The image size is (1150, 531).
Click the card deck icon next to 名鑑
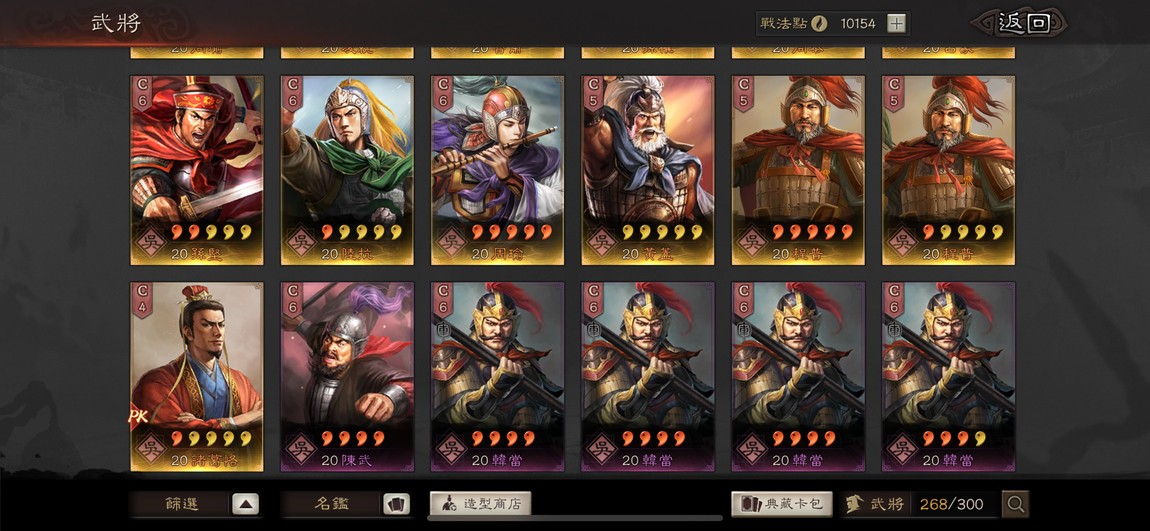pyautogui.click(x=396, y=504)
